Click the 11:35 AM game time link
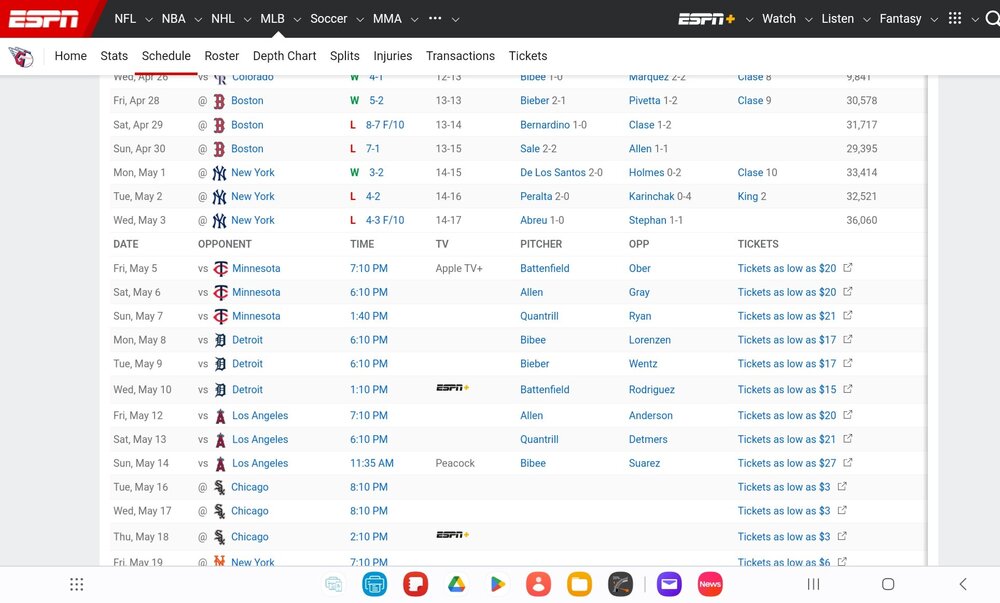The image size is (1000, 603). tap(372, 463)
